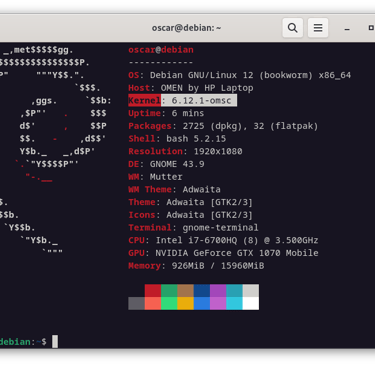Click the light gray color block
This screenshot has width=375, height=366.
click(251, 291)
